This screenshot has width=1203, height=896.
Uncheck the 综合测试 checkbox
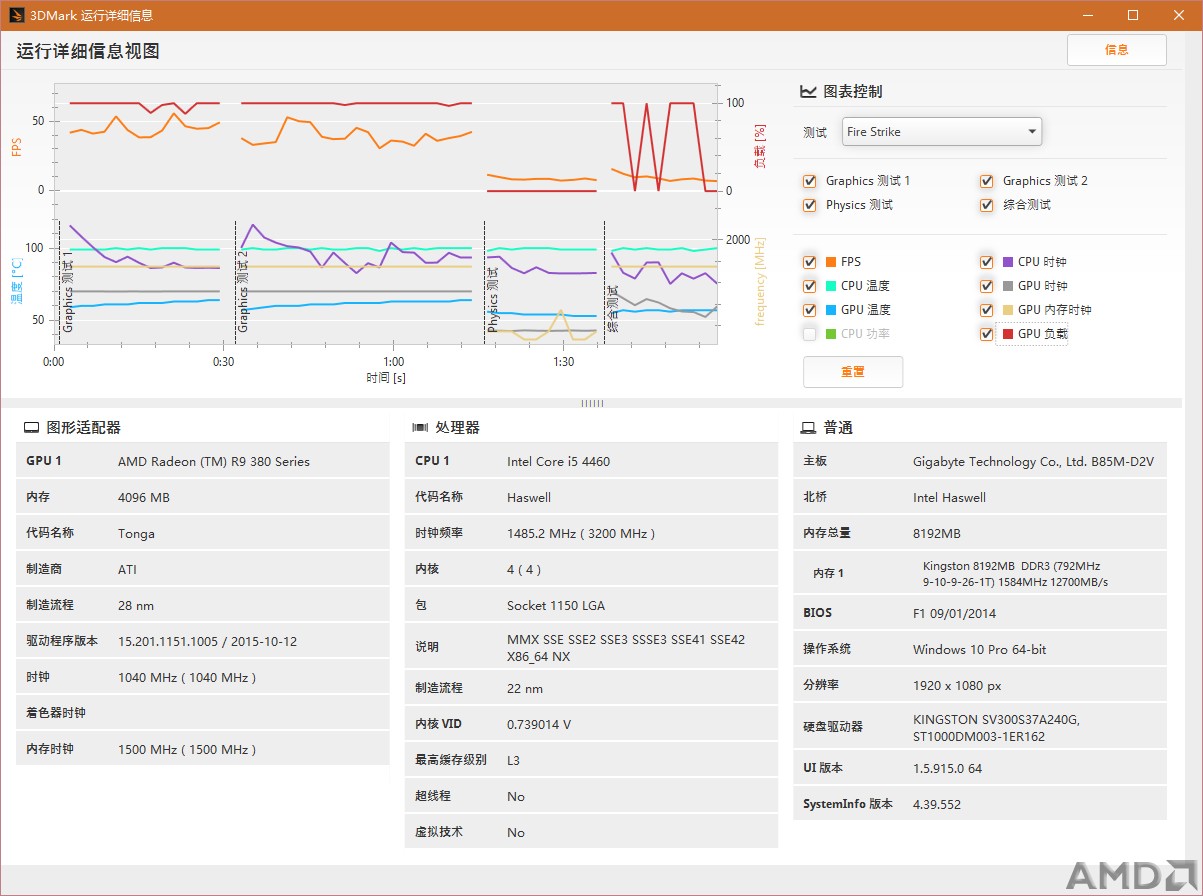pos(986,205)
